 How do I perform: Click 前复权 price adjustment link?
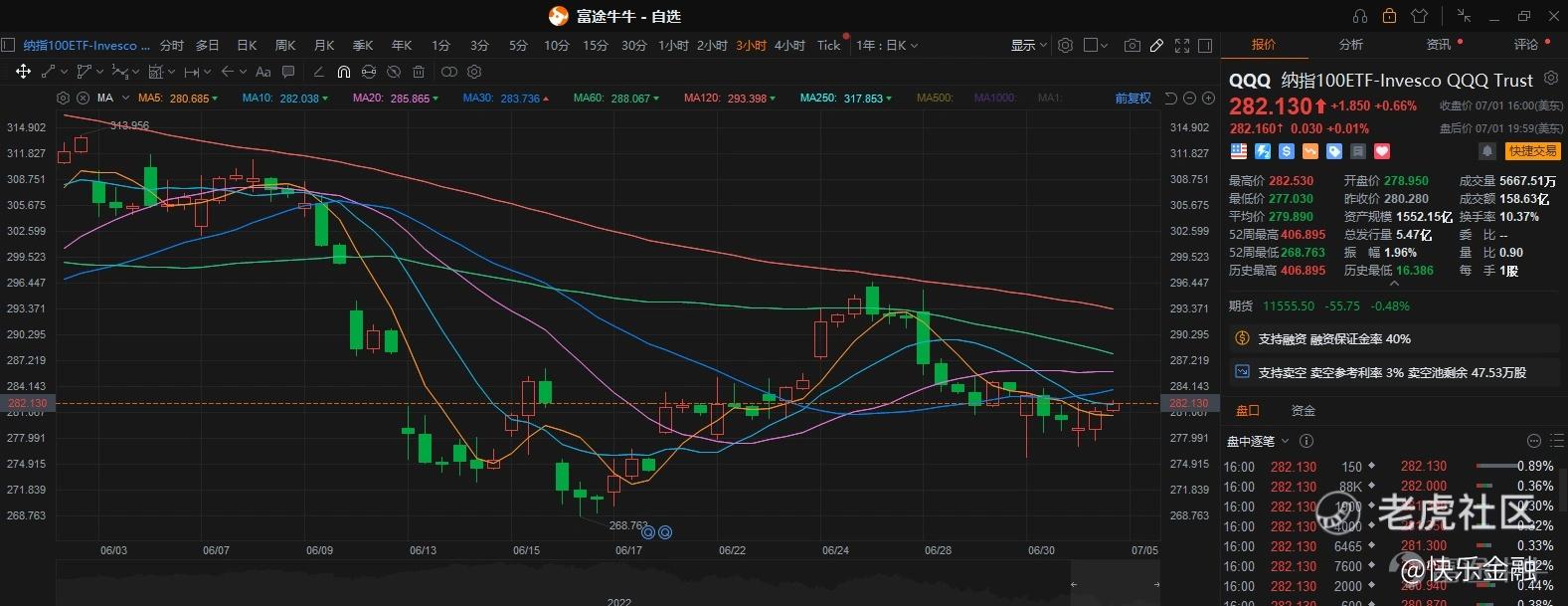pyautogui.click(x=1132, y=99)
